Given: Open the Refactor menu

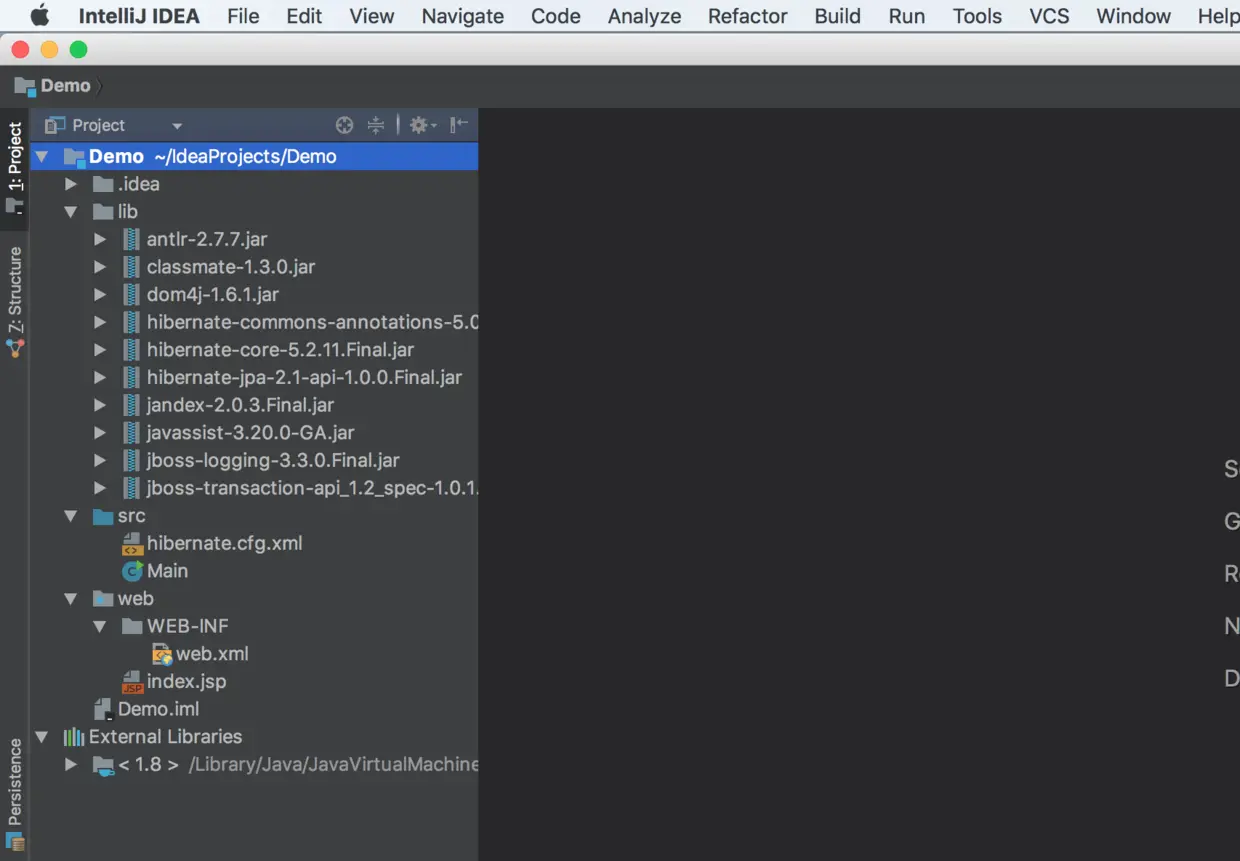Looking at the screenshot, I should tap(747, 16).
